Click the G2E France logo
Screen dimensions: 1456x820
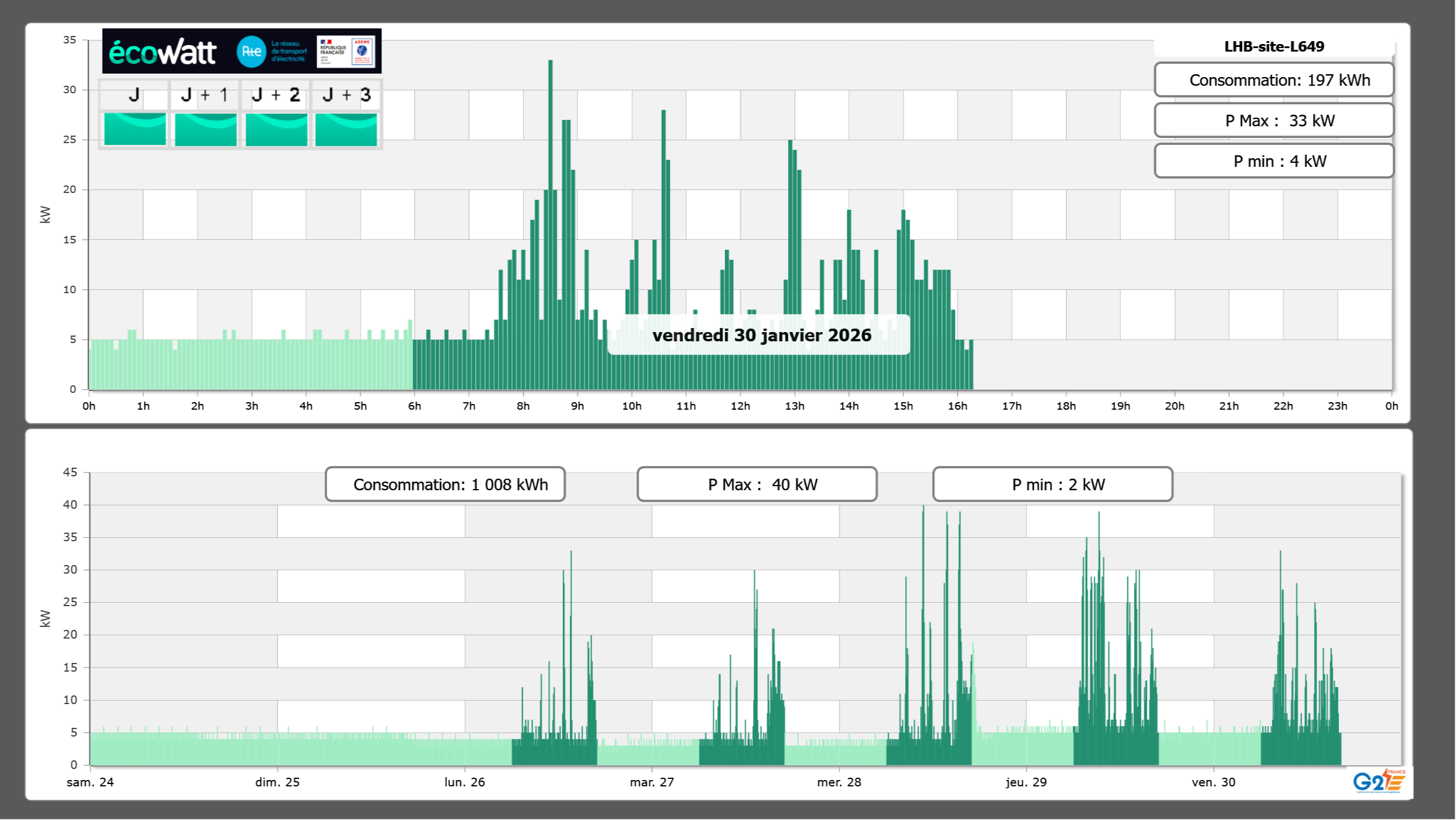pos(1378,781)
